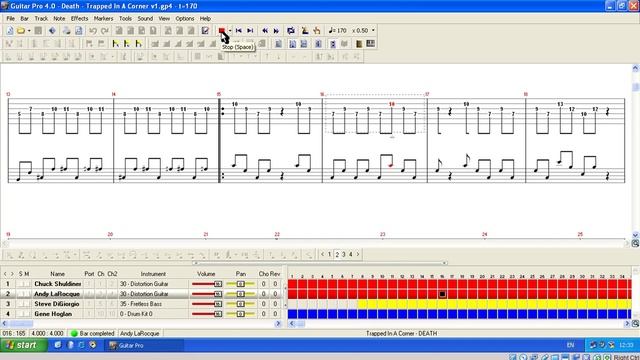Image resolution: width=640 pixels, height=360 pixels.
Task: Open the Effects menu
Action: point(79,18)
